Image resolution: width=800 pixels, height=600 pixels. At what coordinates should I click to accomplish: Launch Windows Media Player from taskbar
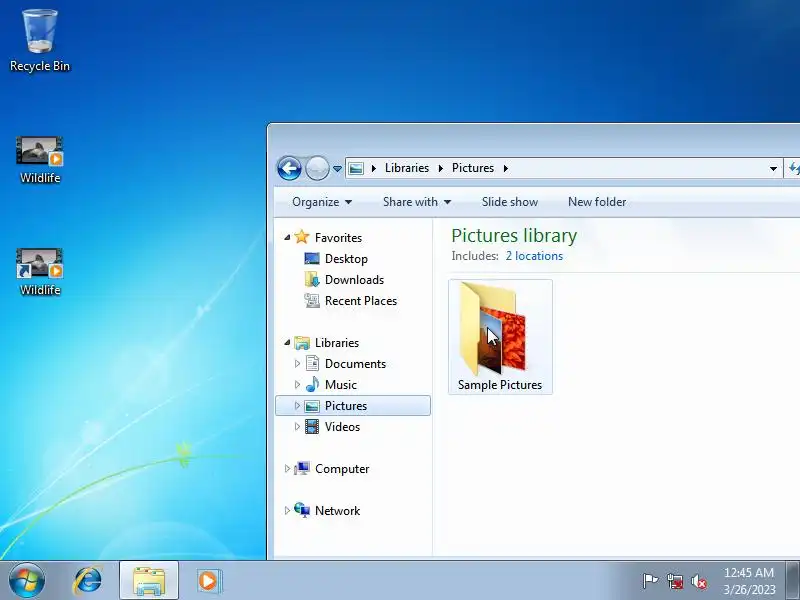click(209, 581)
